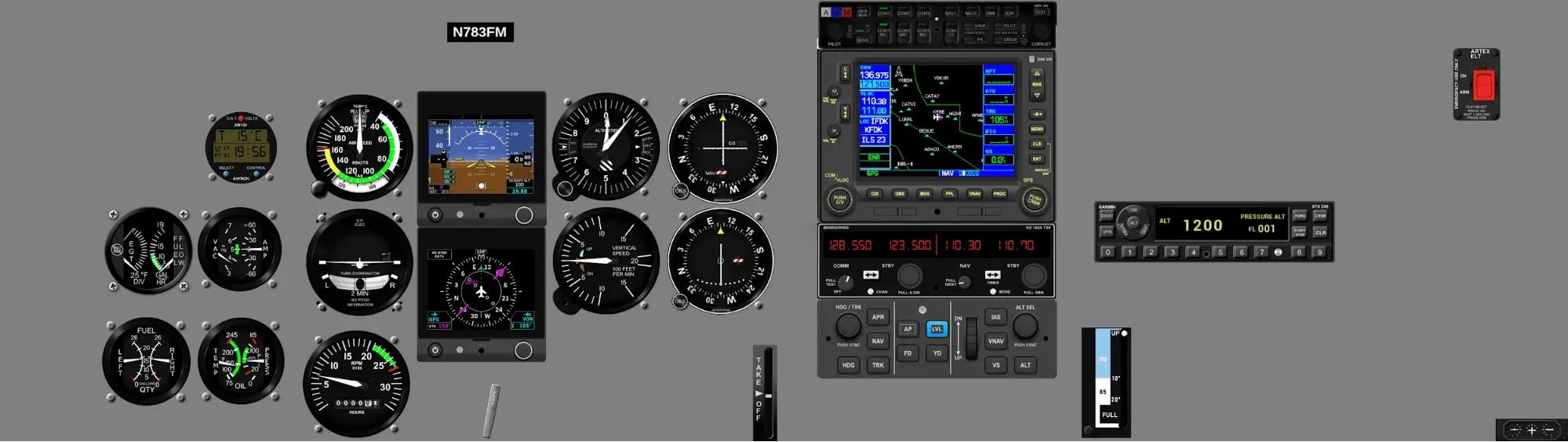1568x442 pixels.
Task: Toggle the LVL button on autopilot
Action: [x=937, y=330]
